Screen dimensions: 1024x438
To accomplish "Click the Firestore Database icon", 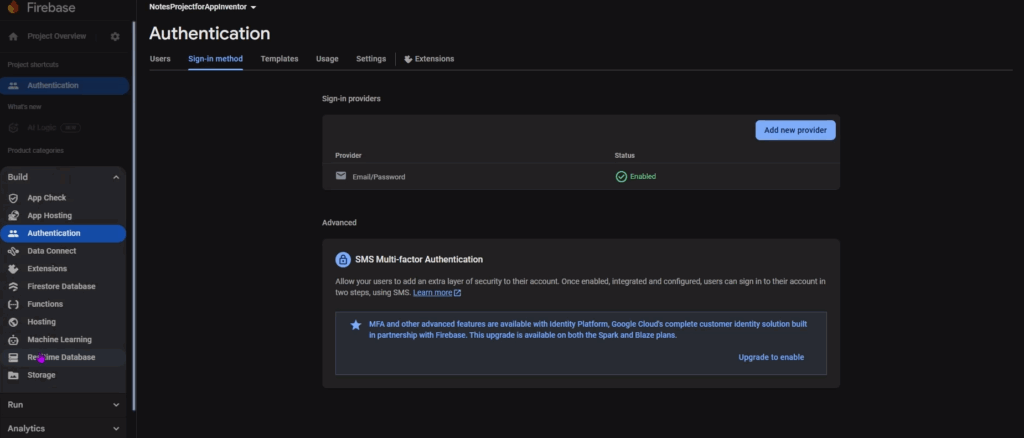I will (x=13, y=286).
